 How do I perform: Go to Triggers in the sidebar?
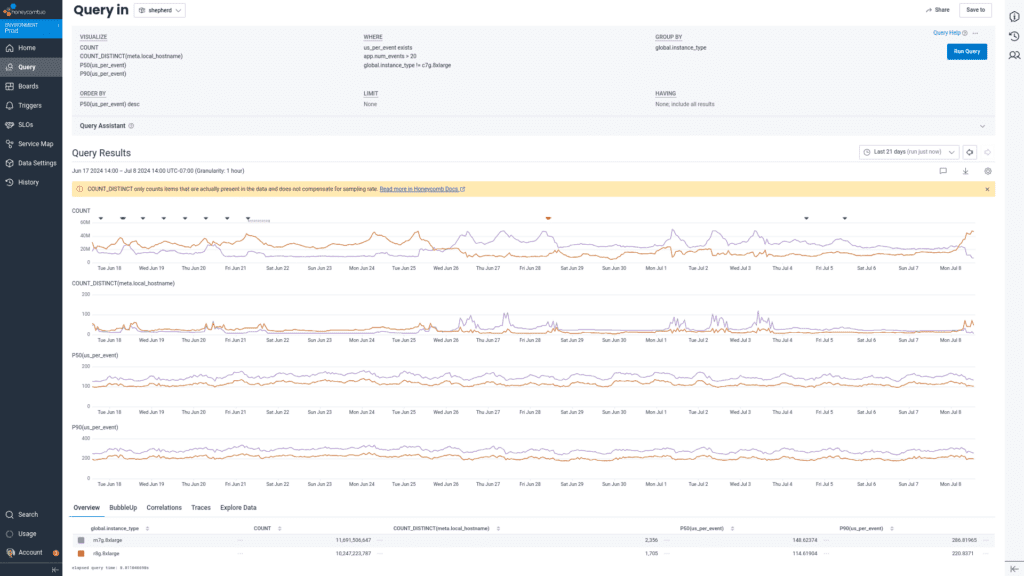pyautogui.click(x=29, y=105)
